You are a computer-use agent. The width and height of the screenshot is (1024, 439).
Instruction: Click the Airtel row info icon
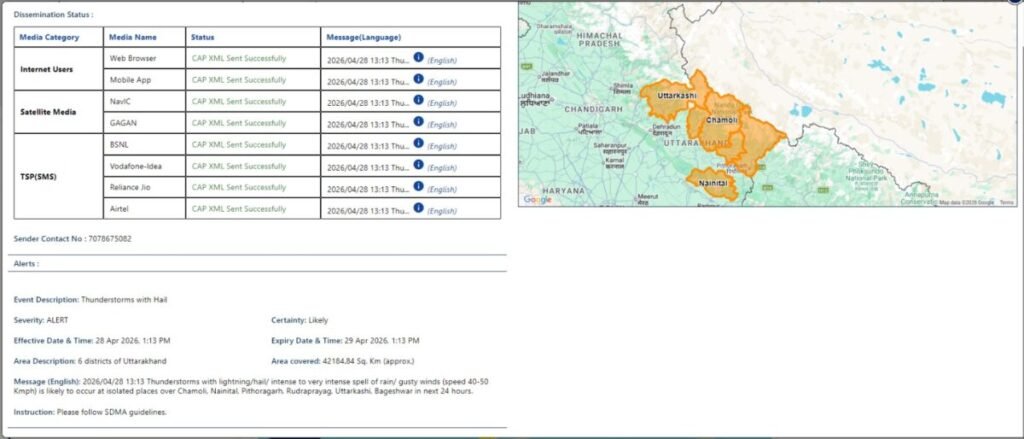[419, 208]
